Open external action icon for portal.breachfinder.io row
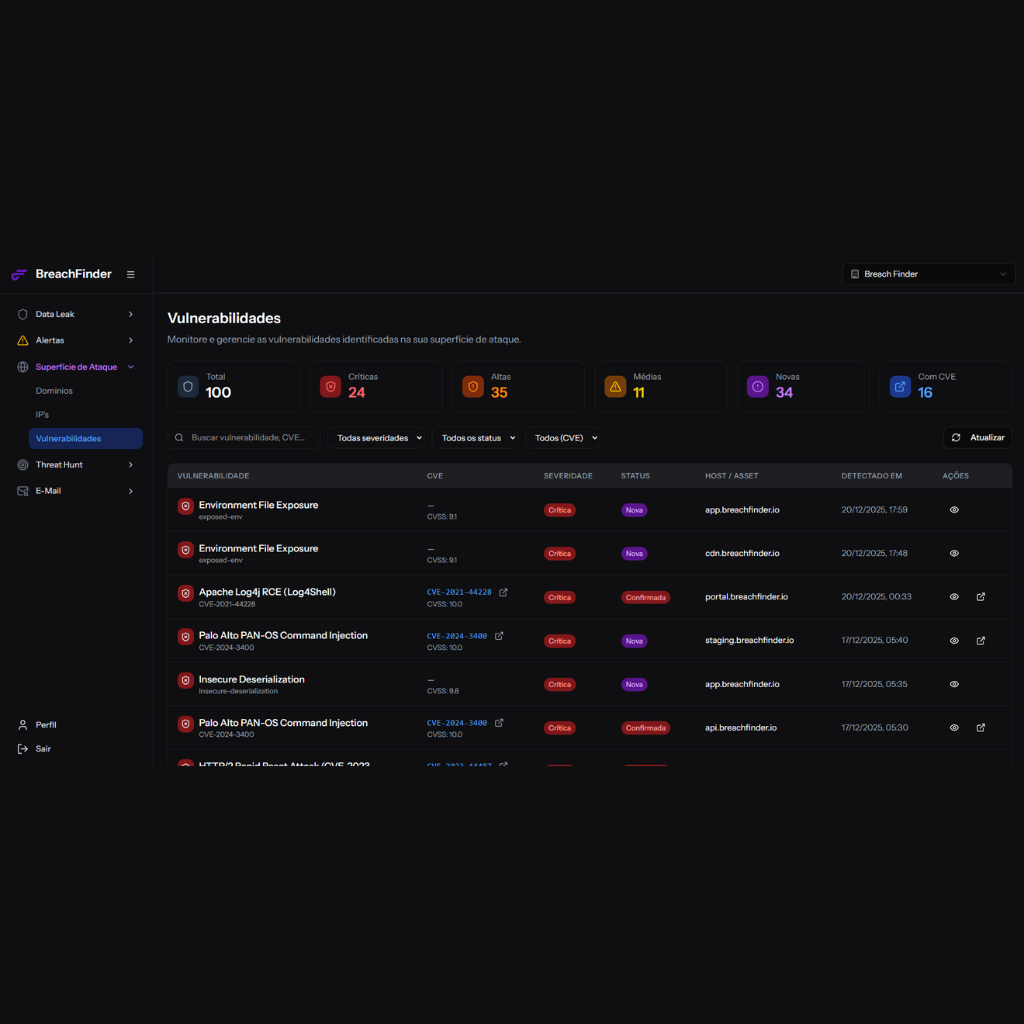1024x1024 pixels. point(981,597)
